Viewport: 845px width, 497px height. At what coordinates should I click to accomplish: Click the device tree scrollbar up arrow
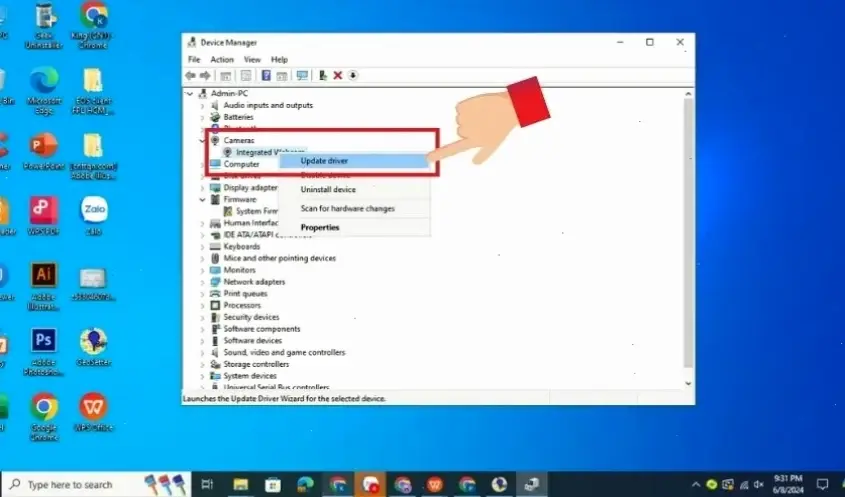click(x=688, y=94)
